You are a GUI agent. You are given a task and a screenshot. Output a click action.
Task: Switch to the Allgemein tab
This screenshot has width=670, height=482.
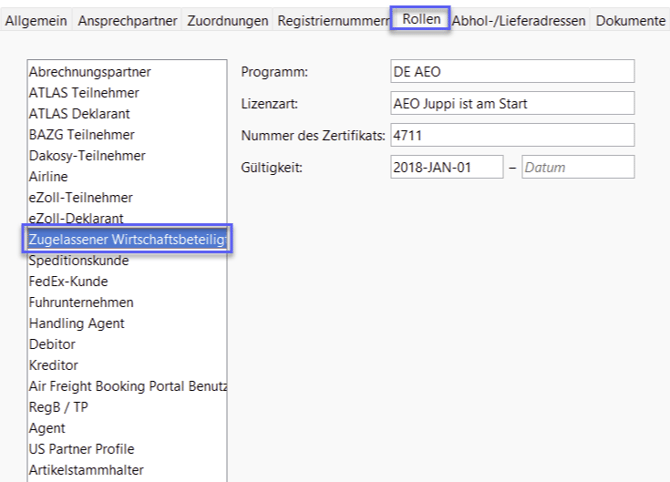35,20
